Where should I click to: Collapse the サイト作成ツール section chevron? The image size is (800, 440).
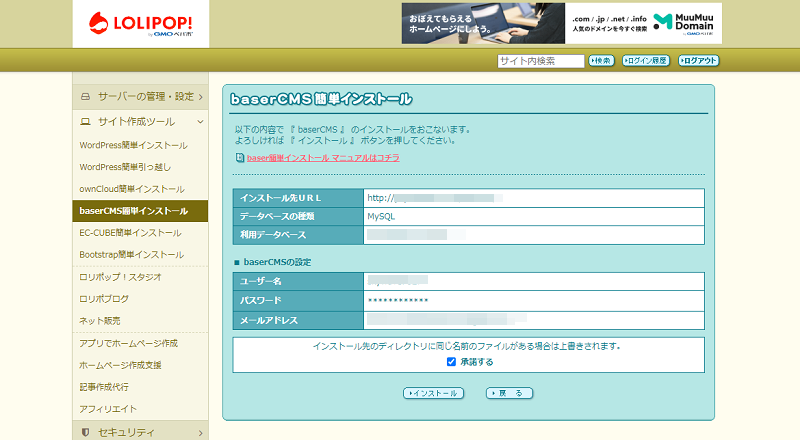coord(201,121)
